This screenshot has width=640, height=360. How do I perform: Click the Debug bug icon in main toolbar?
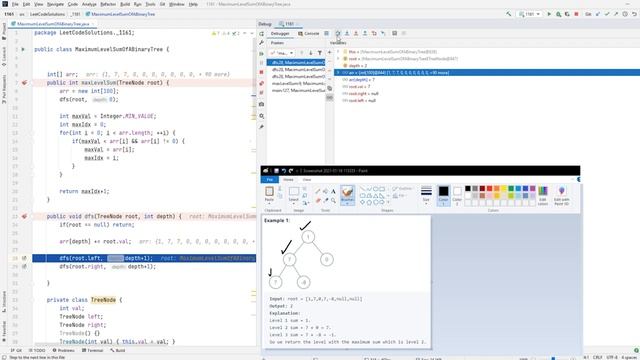558,14
